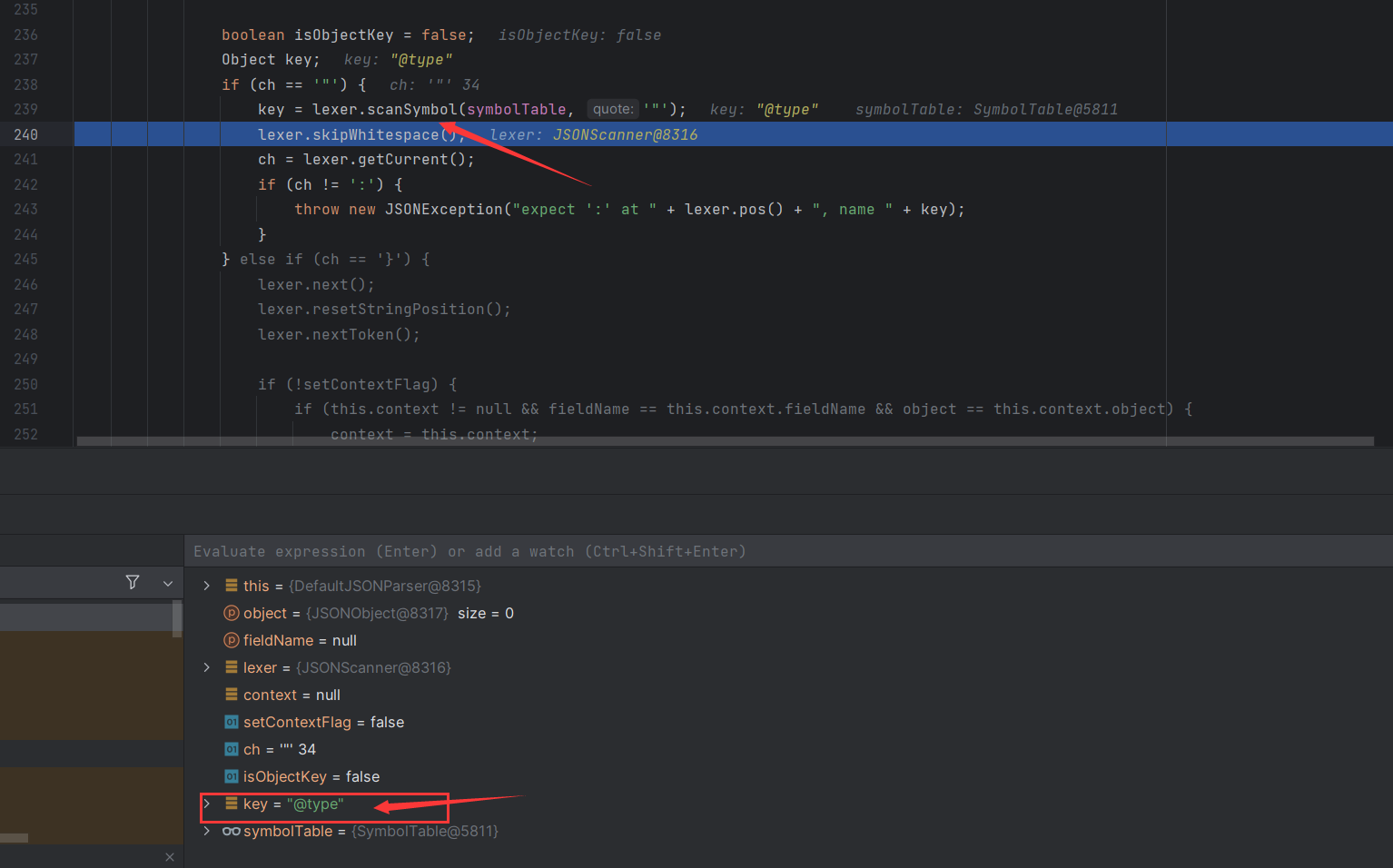Click 'isObjectKey' declaration on line 236

(344, 35)
